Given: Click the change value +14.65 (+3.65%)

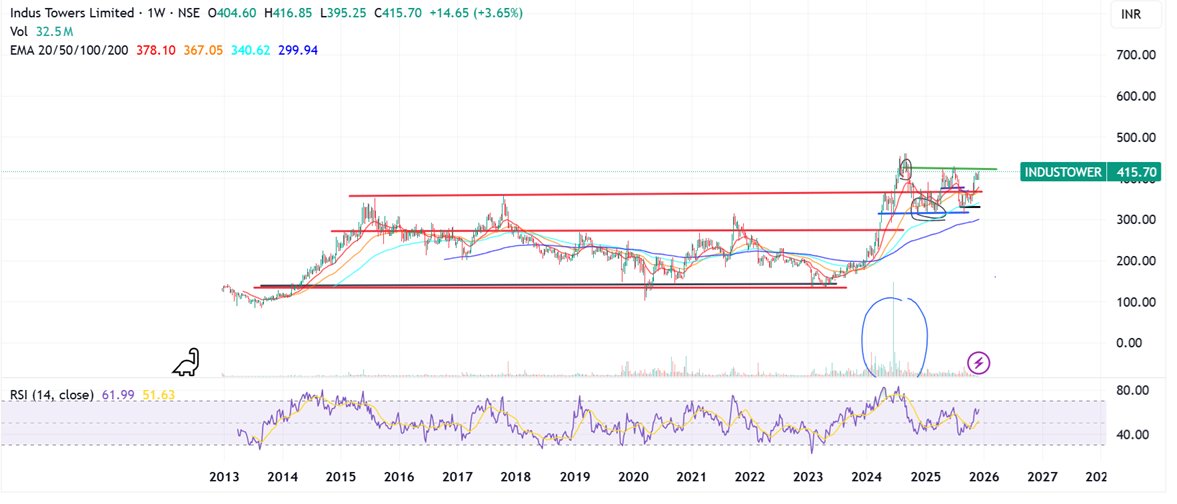Looking at the screenshot, I should coord(477,14).
